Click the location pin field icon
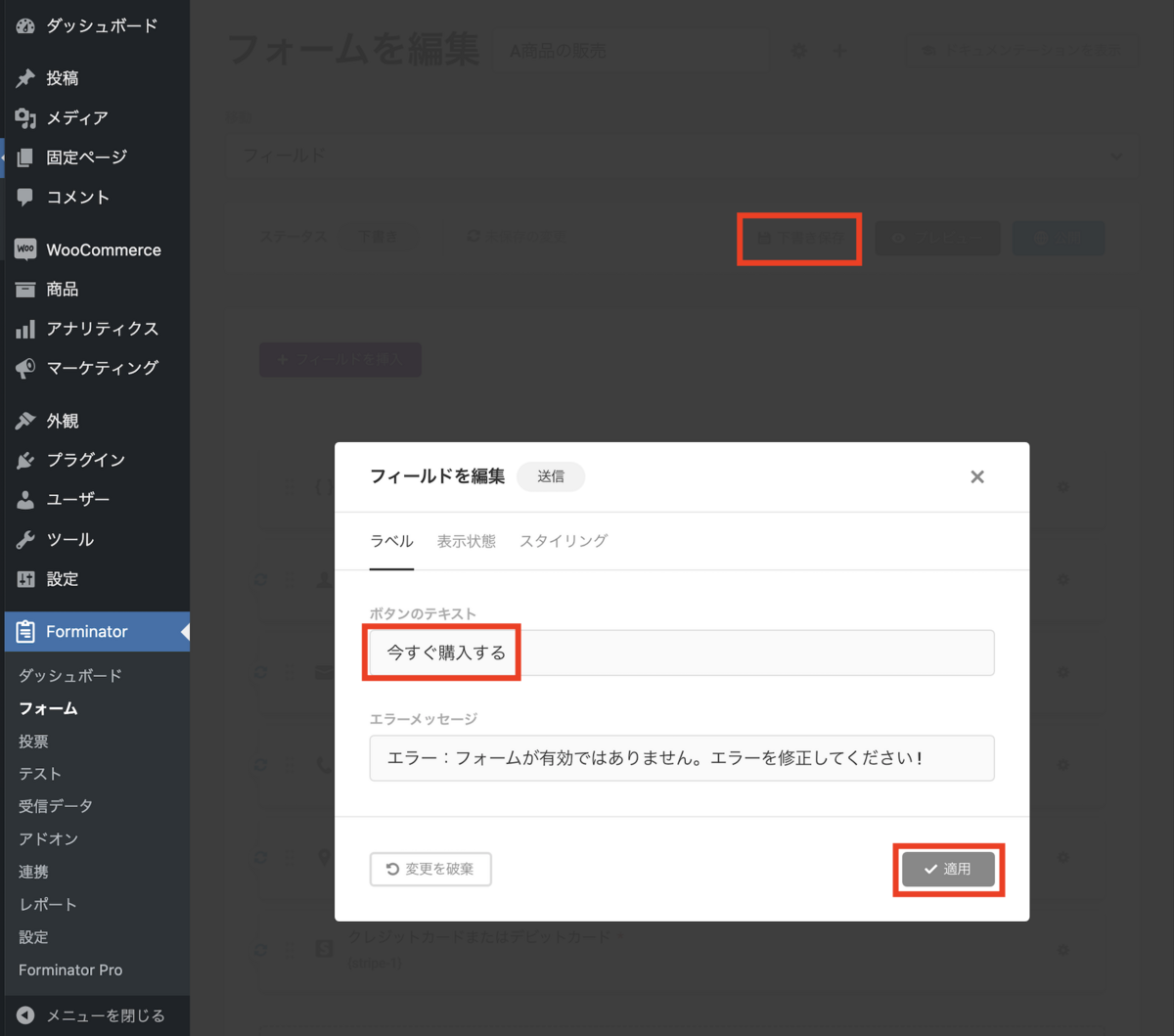1174x1036 pixels. (x=324, y=857)
